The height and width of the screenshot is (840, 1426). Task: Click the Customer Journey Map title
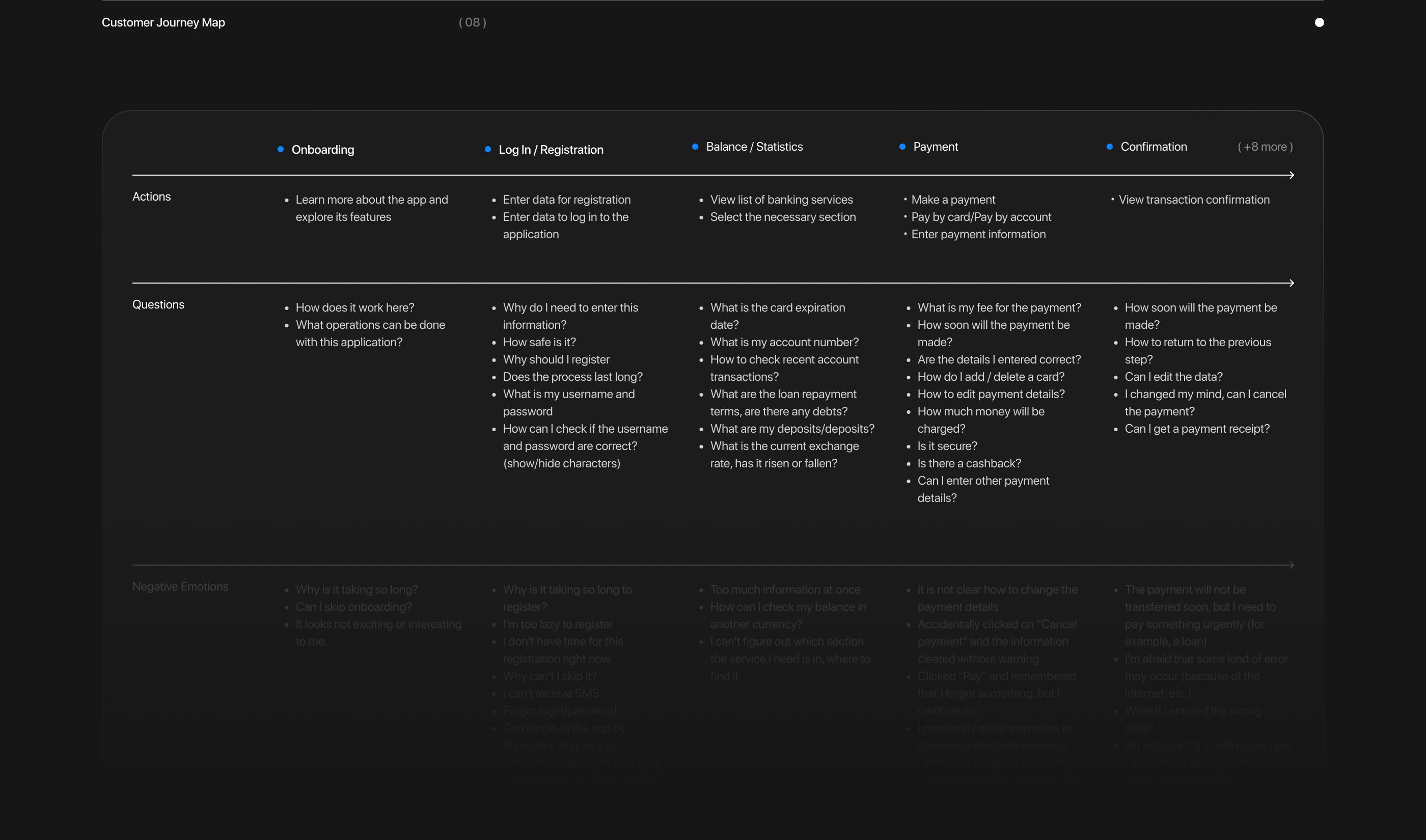(163, 22)
